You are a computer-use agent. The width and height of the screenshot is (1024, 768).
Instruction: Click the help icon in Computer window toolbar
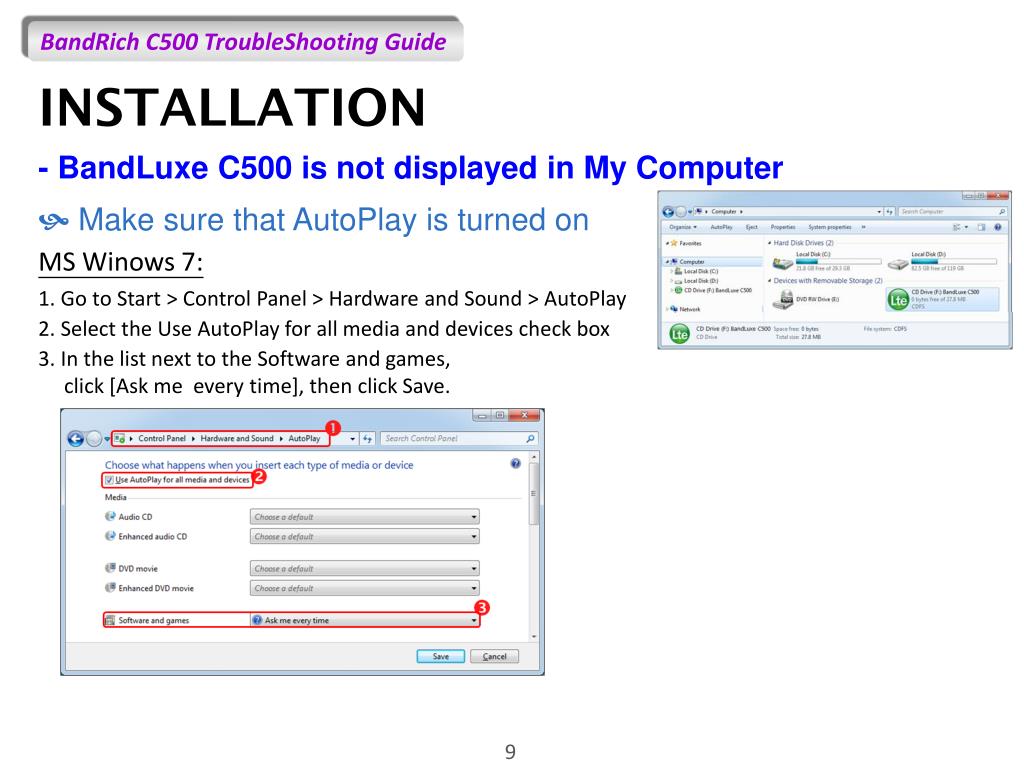998,227
